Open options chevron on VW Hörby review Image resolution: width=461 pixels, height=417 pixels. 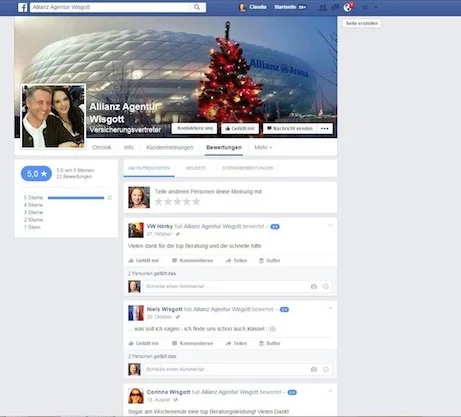click(x=330, y=226)
